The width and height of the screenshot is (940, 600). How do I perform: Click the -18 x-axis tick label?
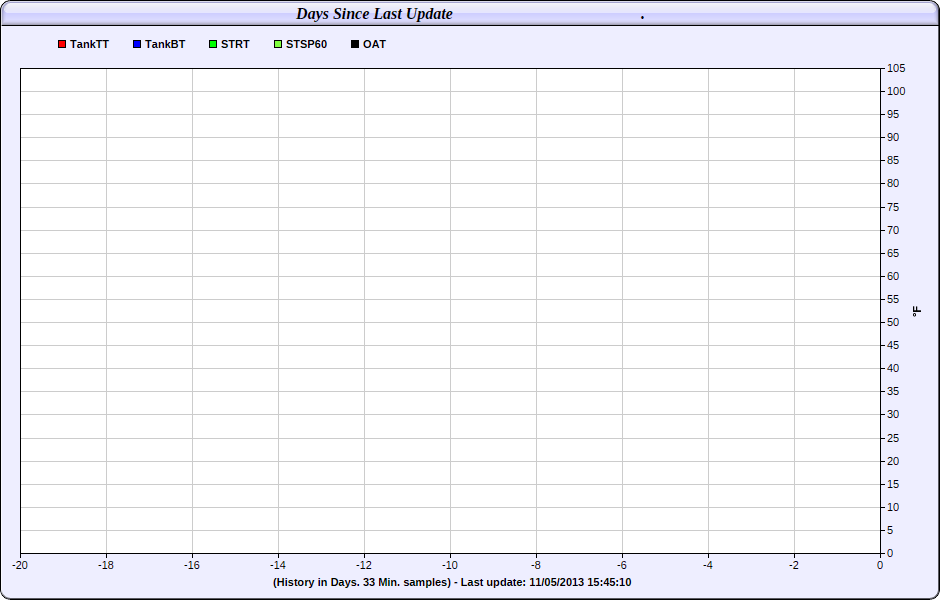[x=106, y=565]
